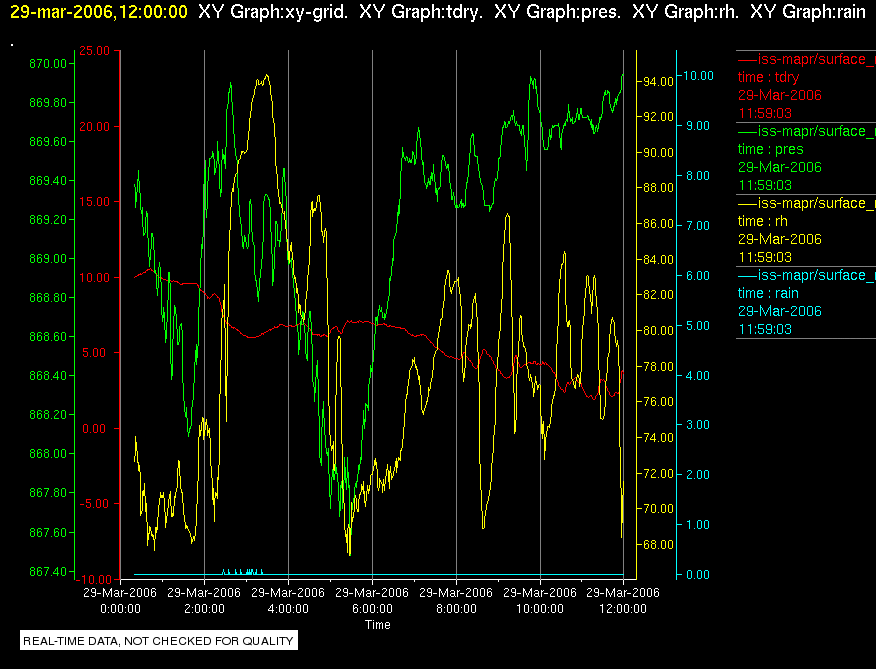Click the yellow 29-Mar-2006 date under rh legend
876x669 pixels.
779,239
